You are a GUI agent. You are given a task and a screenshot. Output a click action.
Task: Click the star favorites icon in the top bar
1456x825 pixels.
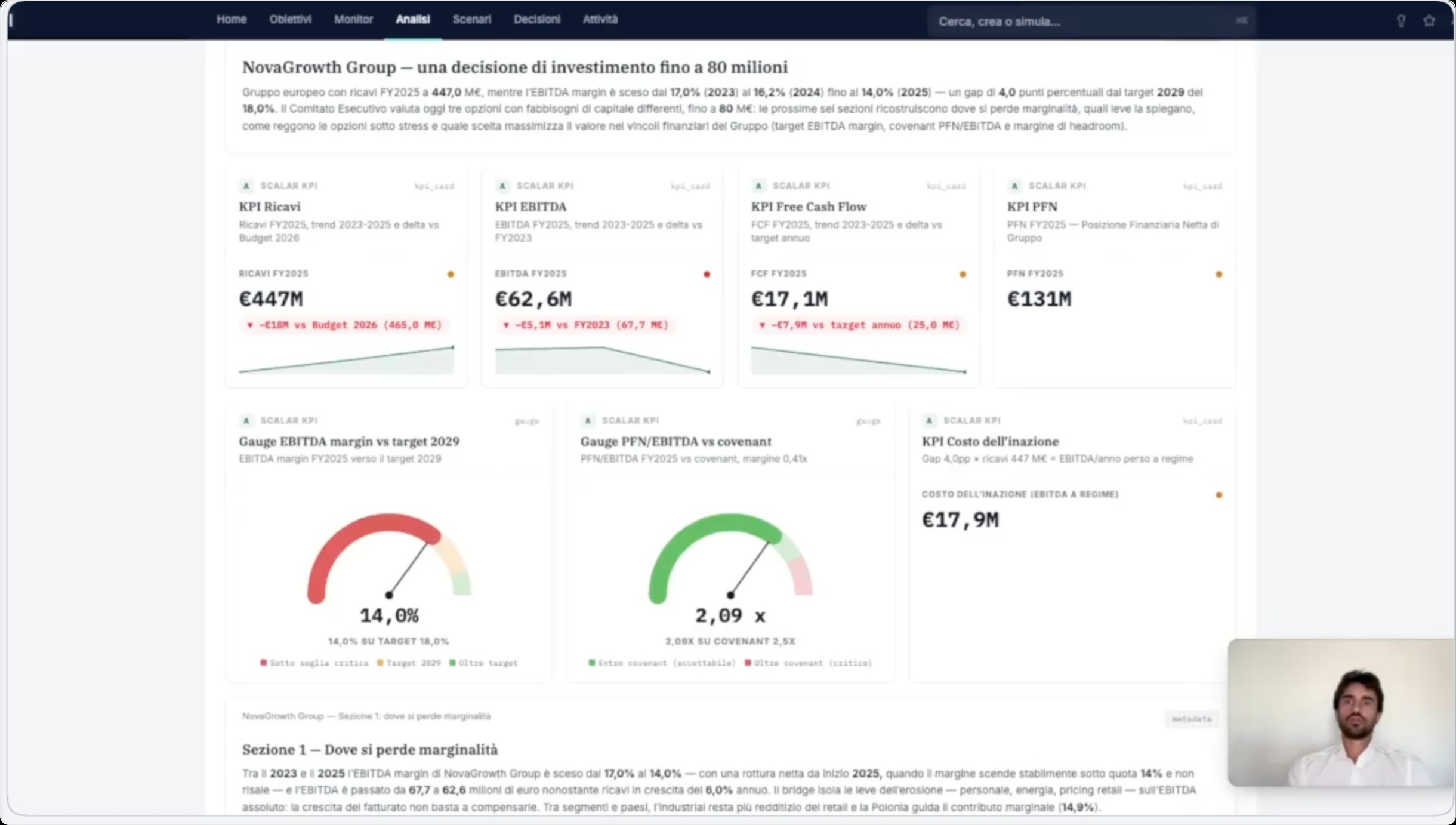point(1429,21)
